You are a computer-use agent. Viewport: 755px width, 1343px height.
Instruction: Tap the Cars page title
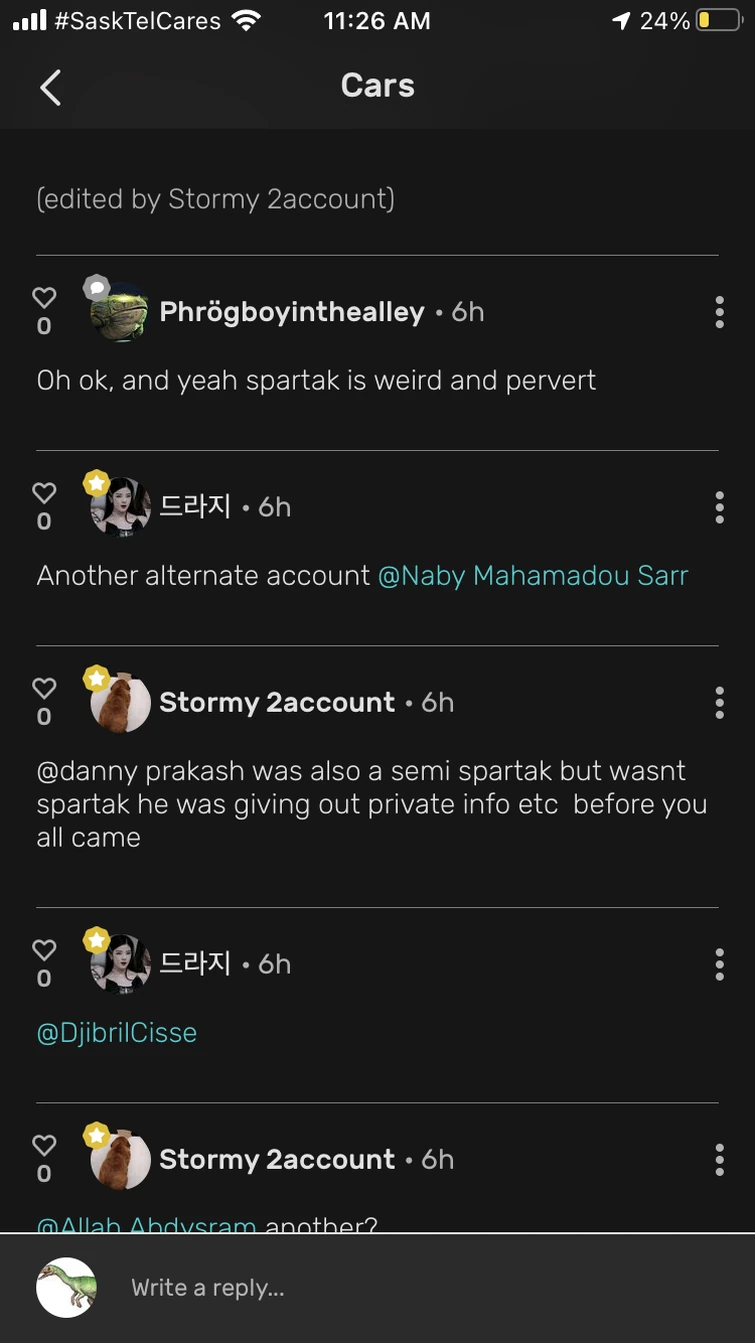coord(378,86)
